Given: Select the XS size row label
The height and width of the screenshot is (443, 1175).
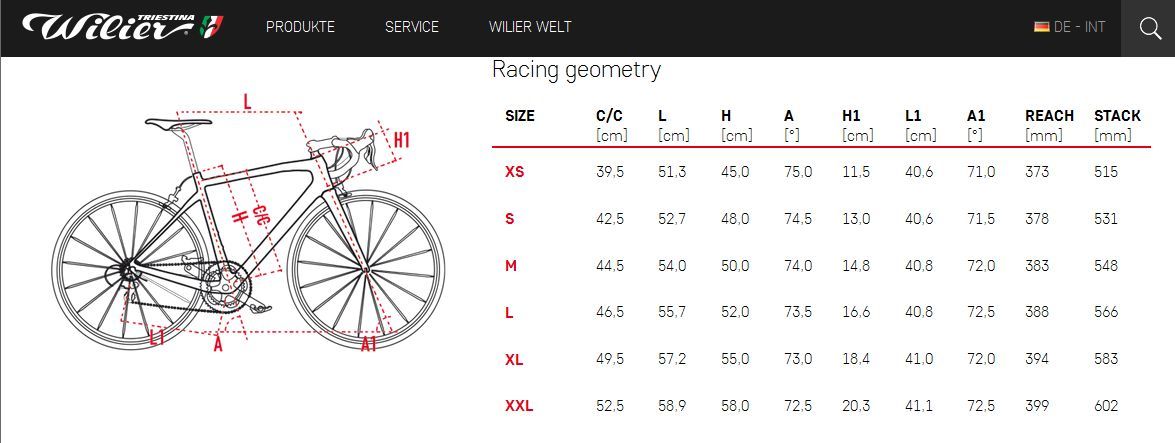Looking at the screenshot, I should 514,172.
